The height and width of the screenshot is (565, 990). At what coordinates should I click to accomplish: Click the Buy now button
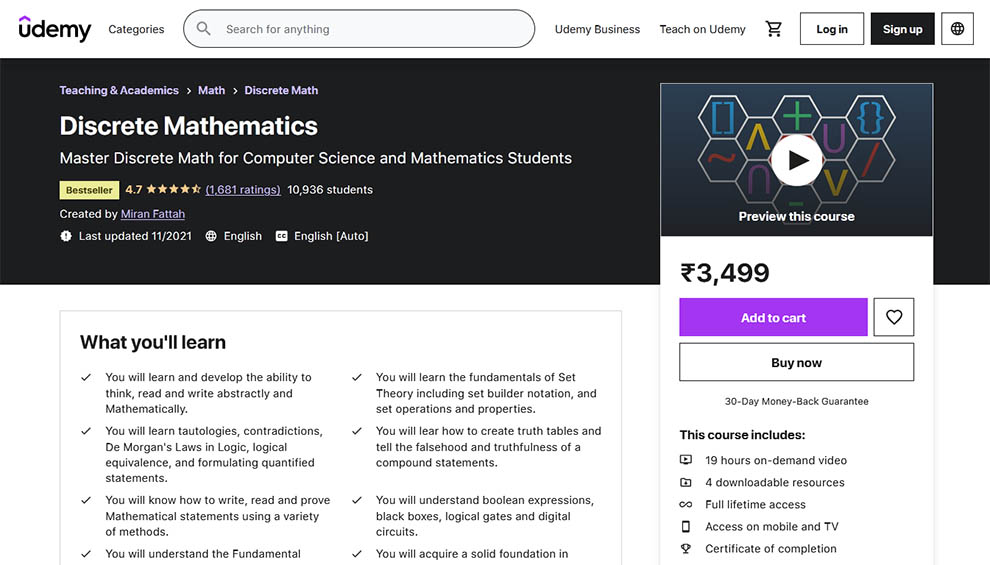click(x=796, y=362)
